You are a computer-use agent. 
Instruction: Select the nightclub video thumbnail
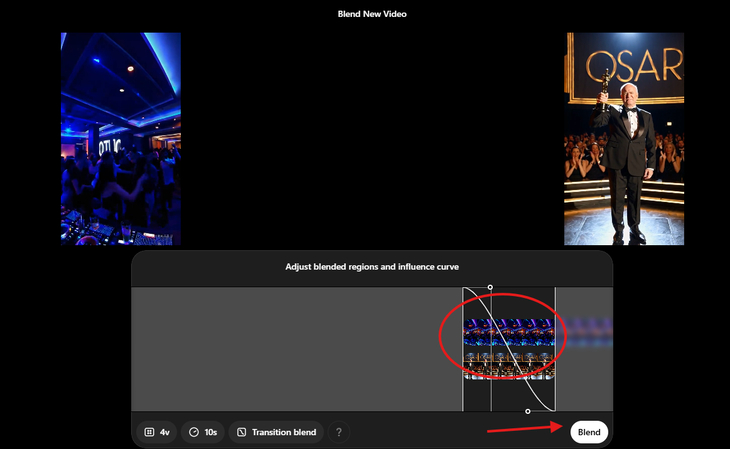[x=121, y=139]
